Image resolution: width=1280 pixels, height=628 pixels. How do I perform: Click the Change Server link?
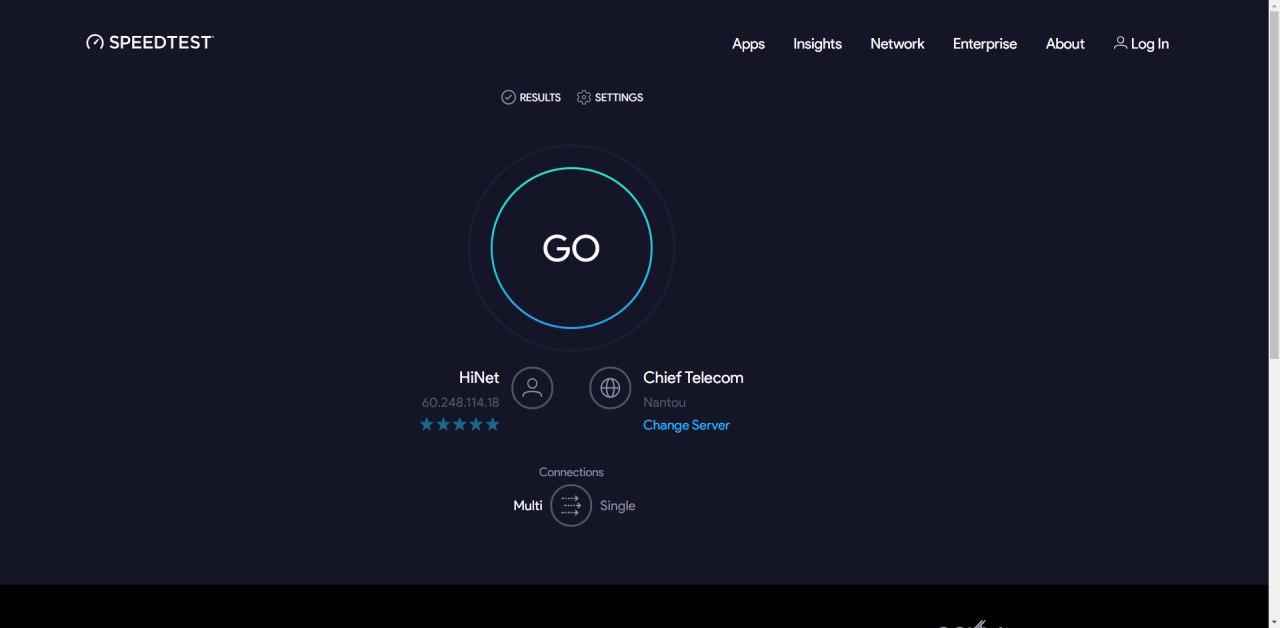click(x=686, y=425)
